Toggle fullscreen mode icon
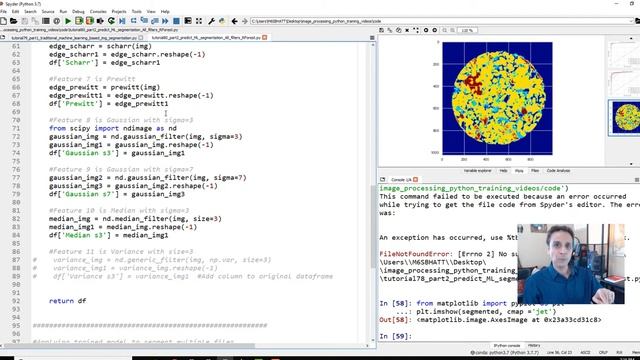 [199, 21]
